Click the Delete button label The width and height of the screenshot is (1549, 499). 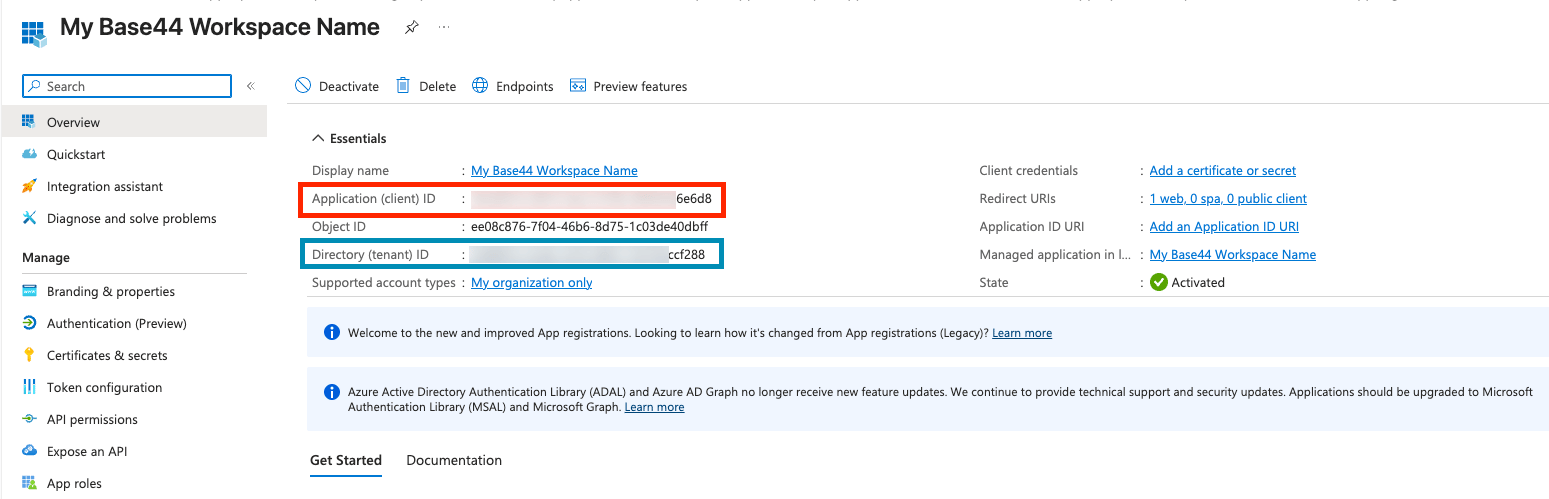[437, 86]
